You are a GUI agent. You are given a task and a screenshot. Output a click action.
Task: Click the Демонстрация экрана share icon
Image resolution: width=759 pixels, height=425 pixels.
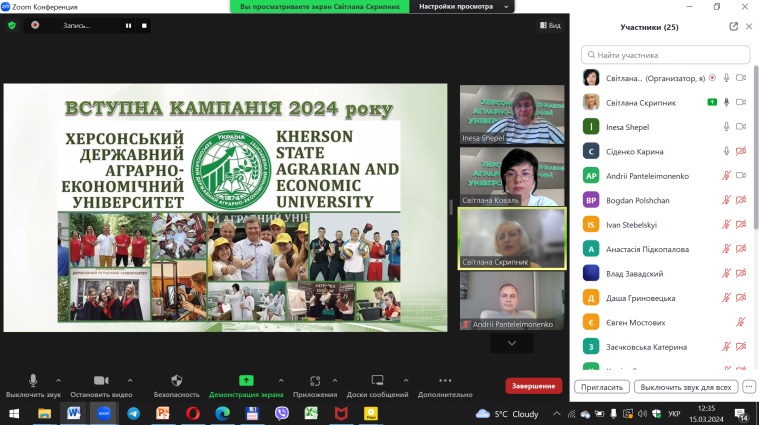(246, 380)
